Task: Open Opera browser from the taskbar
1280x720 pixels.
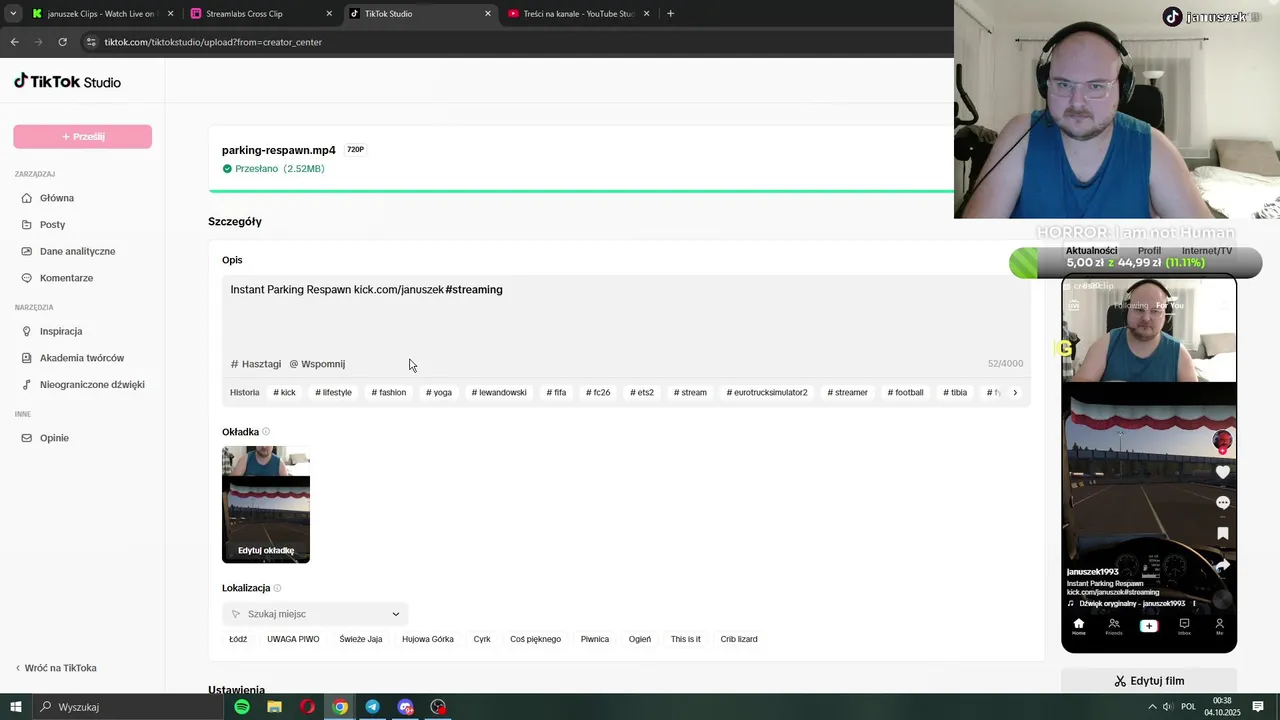Action: 307,707
